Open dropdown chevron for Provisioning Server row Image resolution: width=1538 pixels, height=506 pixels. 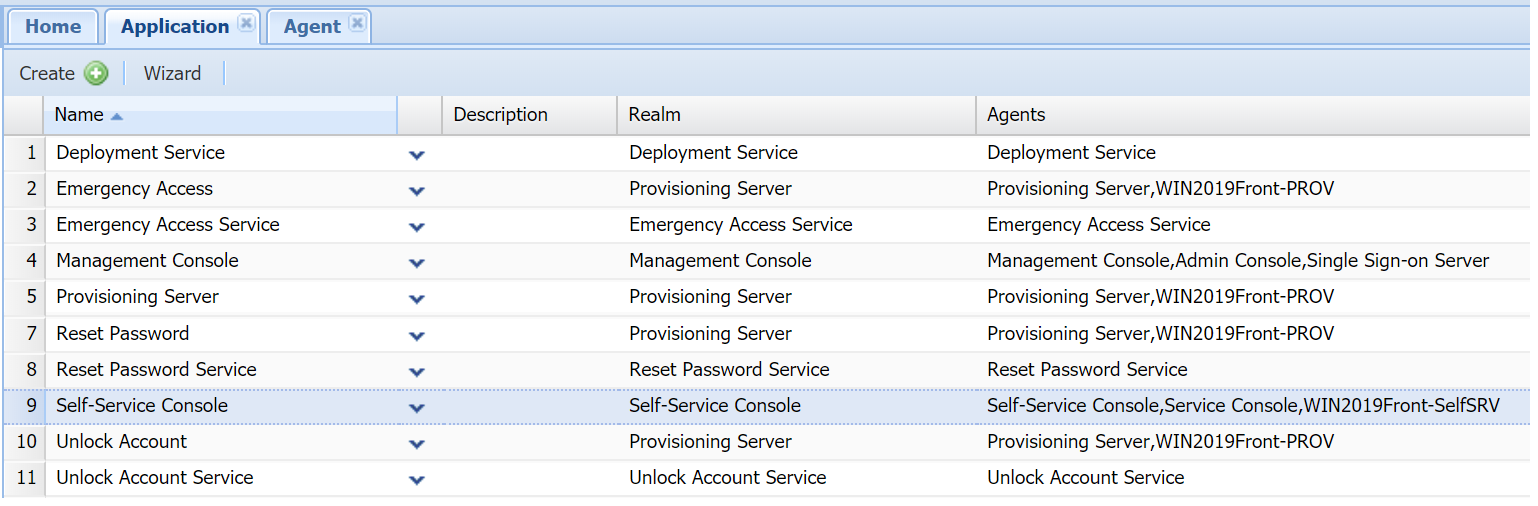(x=417, y=299)
